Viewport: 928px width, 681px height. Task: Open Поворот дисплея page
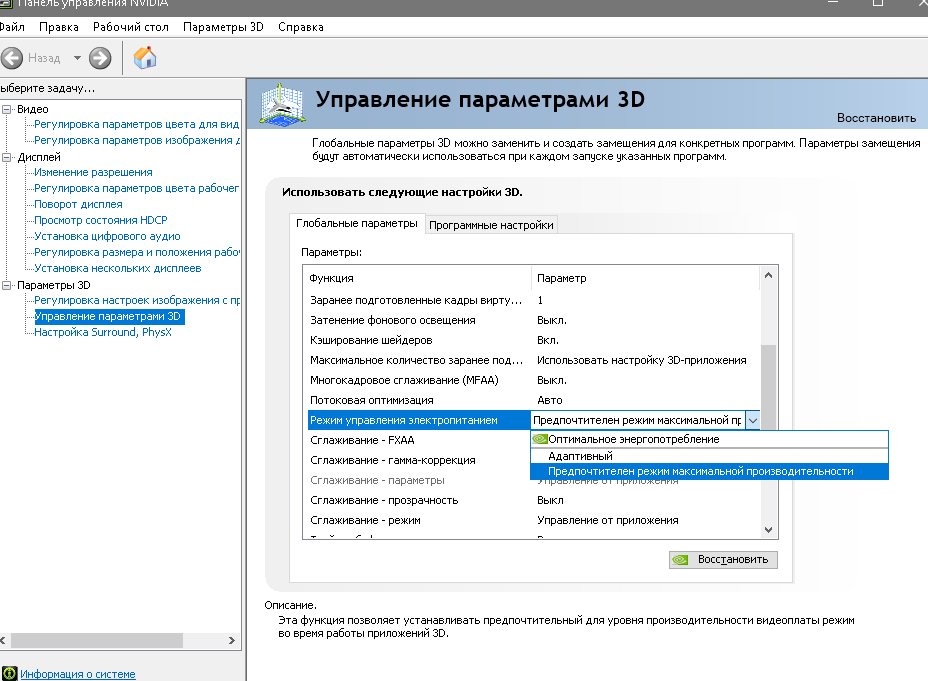pyautogui.click(x=78, y=204)
